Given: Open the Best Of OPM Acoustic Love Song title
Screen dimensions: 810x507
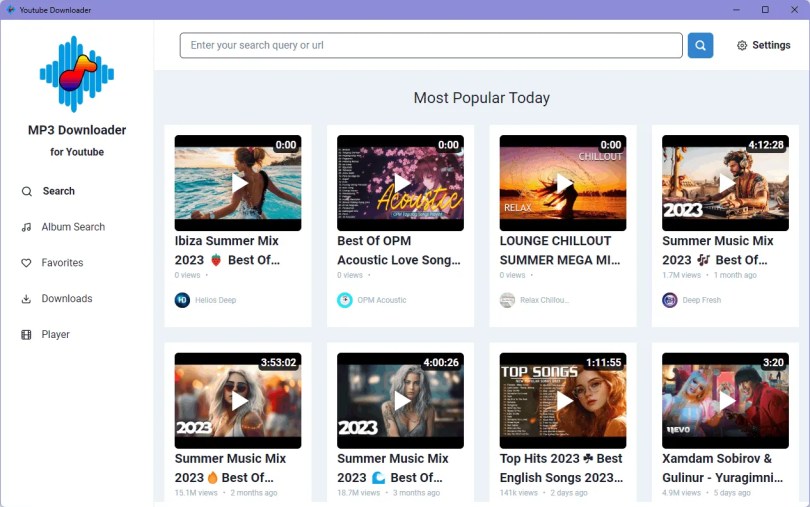Looking at the screenshot, I should [398, 251].
